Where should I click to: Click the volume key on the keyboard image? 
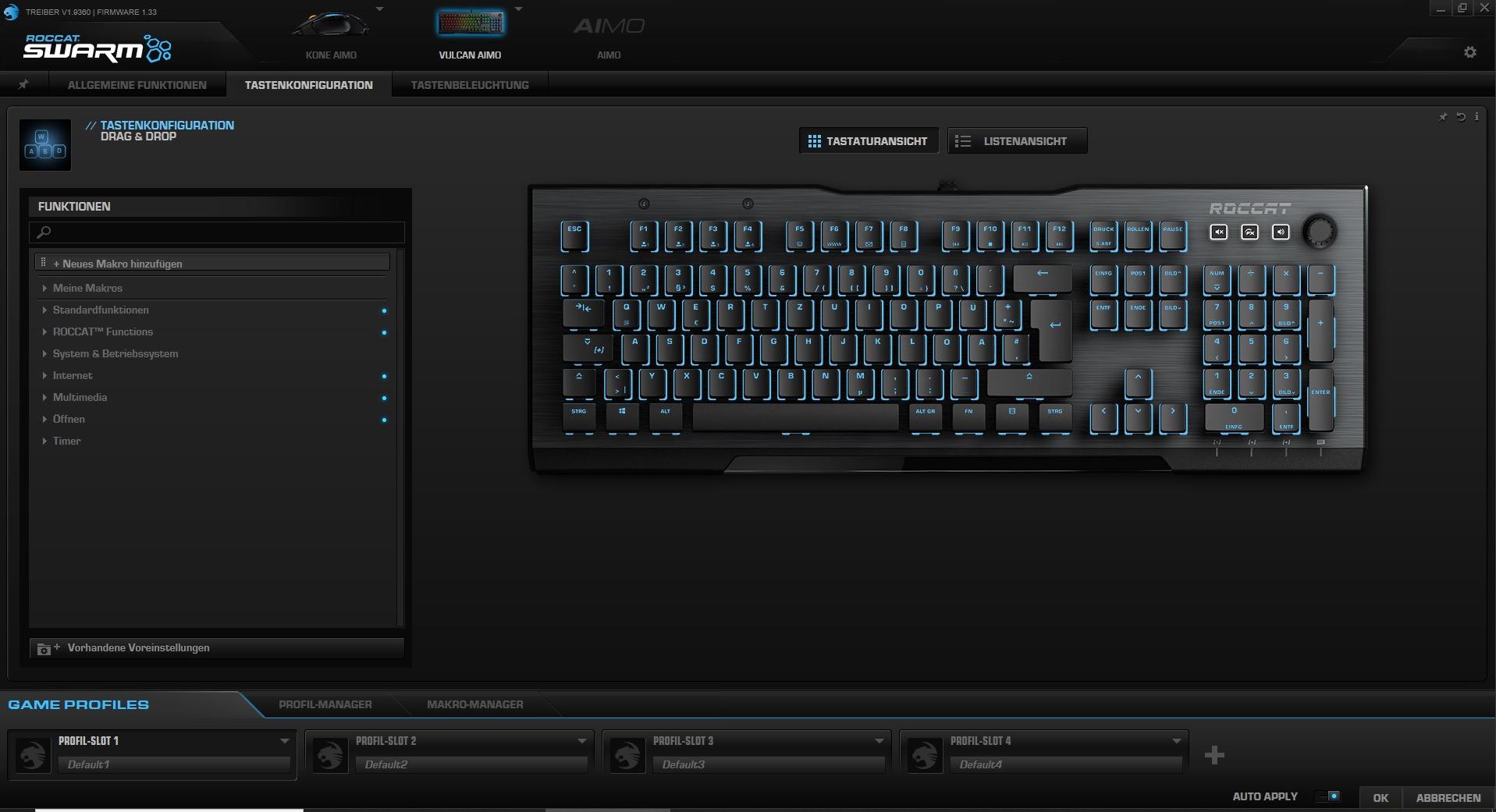[x=1281, y=232]
